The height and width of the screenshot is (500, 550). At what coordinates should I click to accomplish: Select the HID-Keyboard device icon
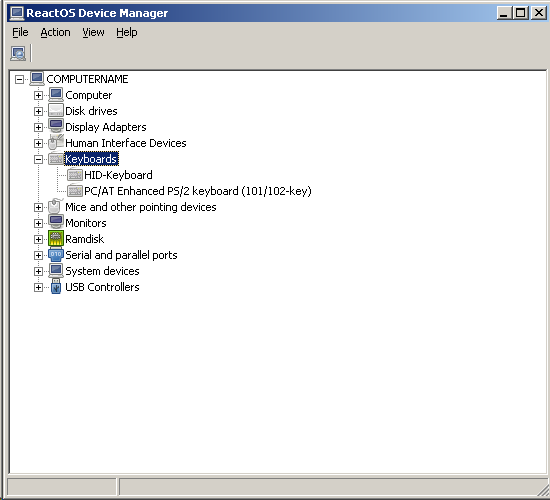point(75,174)
